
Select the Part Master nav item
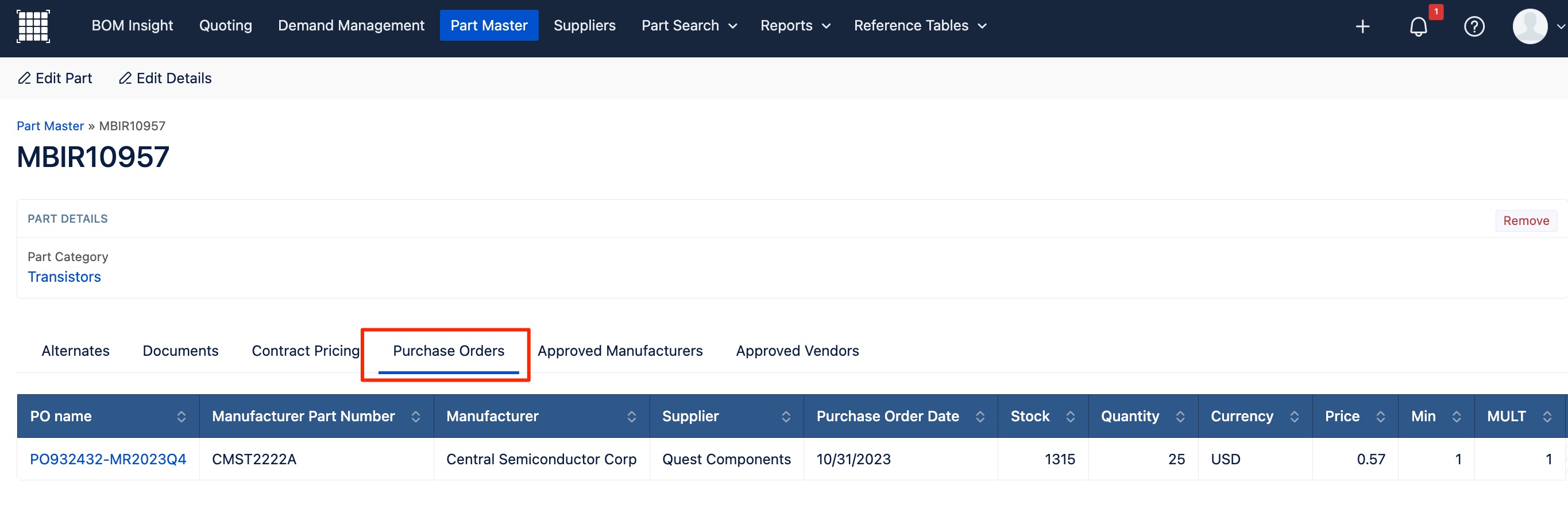(x=489, y=26)
